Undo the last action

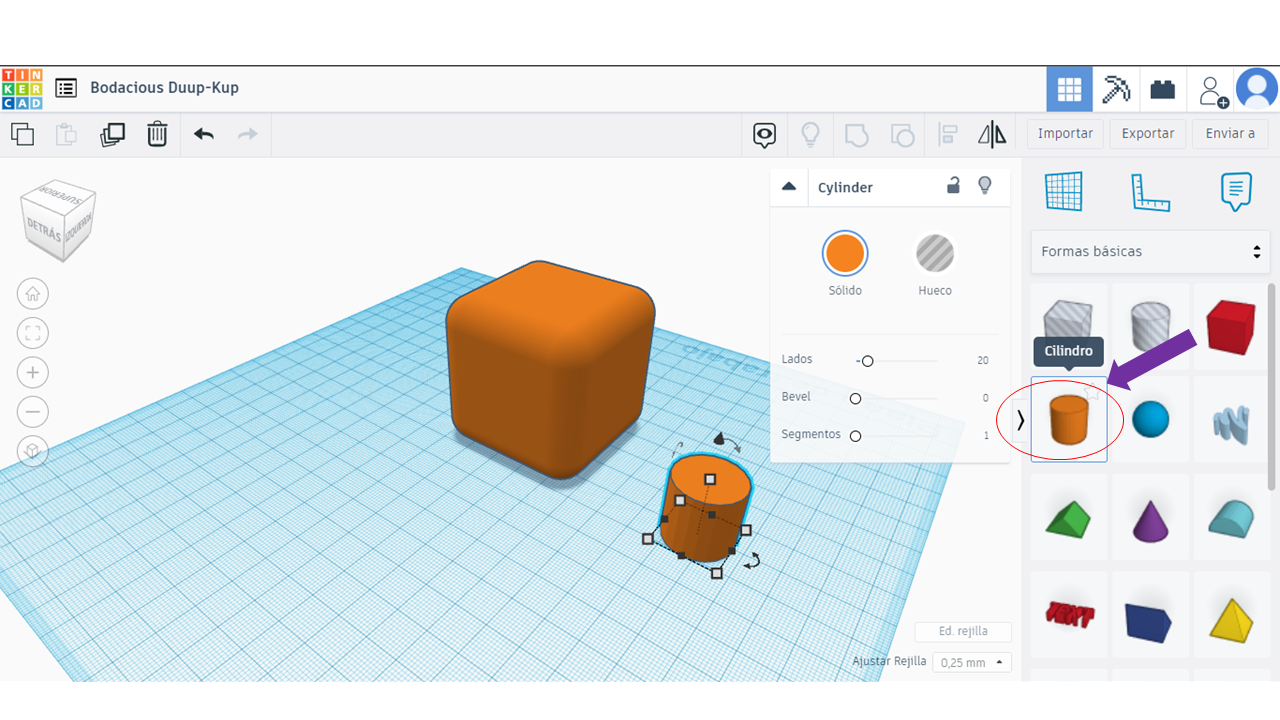[204, 134]
